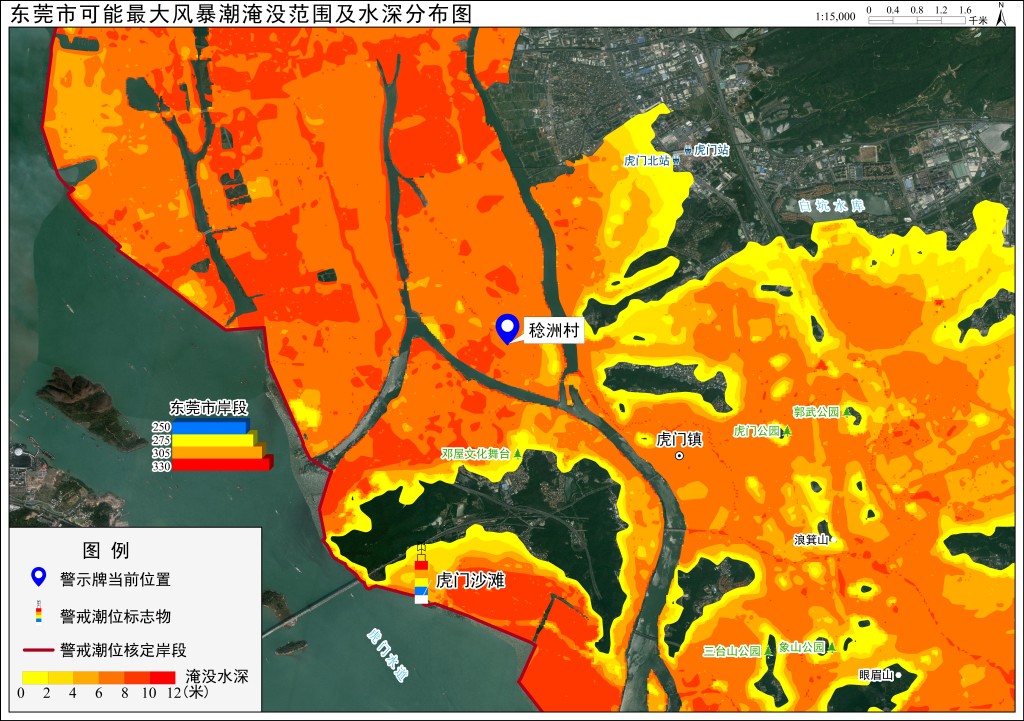The height and width of the screenshot is (721, 1024).
Task: Click the scale bar at the top
Action: 917,20
